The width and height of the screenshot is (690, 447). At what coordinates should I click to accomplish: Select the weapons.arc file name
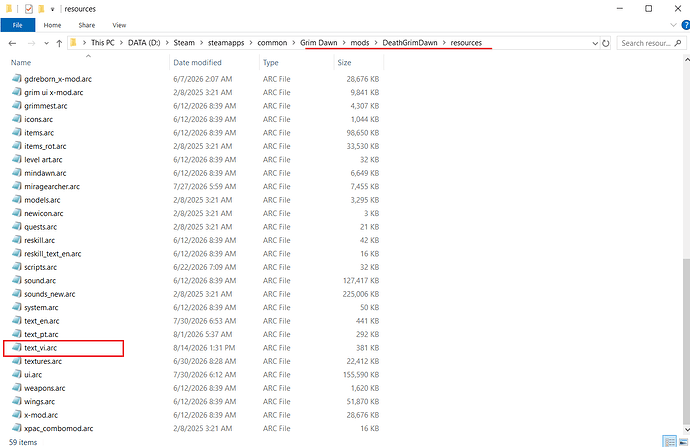[45, 388]
